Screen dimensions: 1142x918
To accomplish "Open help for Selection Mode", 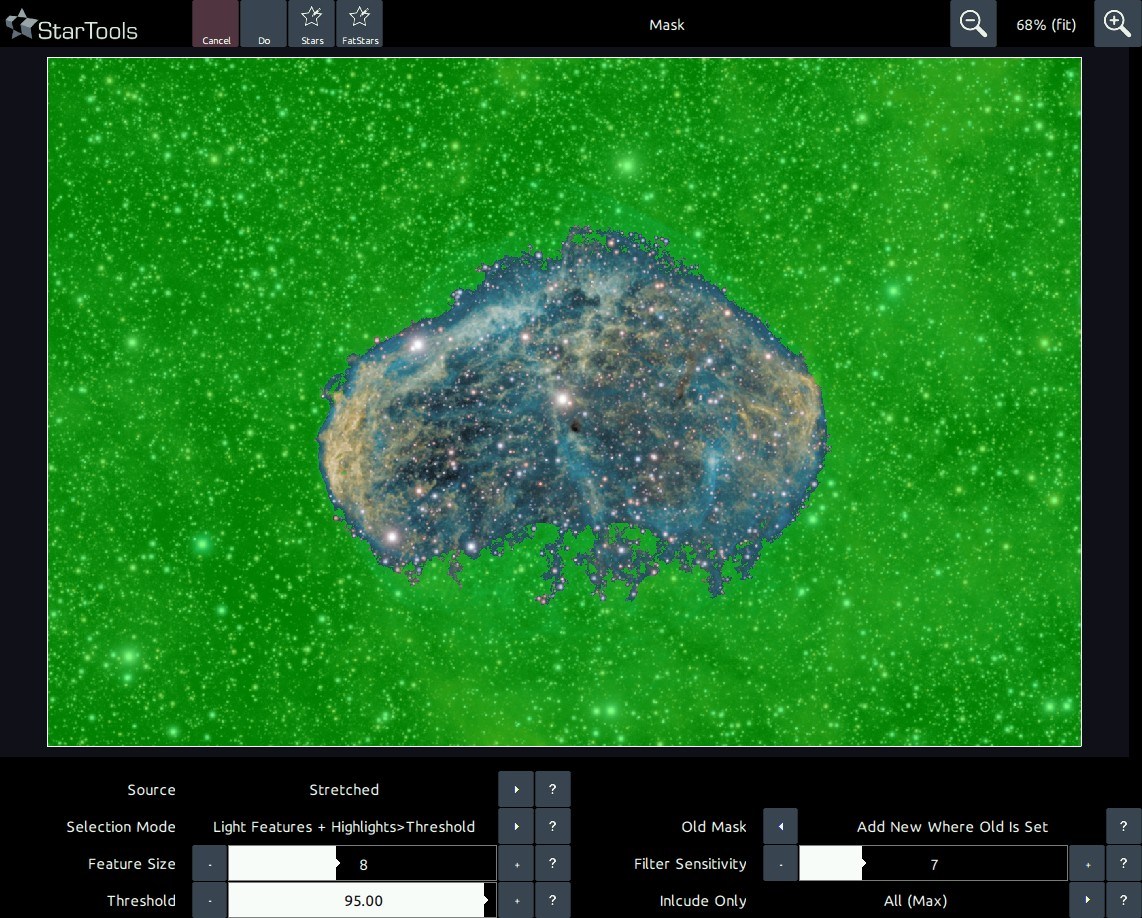I will [x=553, y=826].
